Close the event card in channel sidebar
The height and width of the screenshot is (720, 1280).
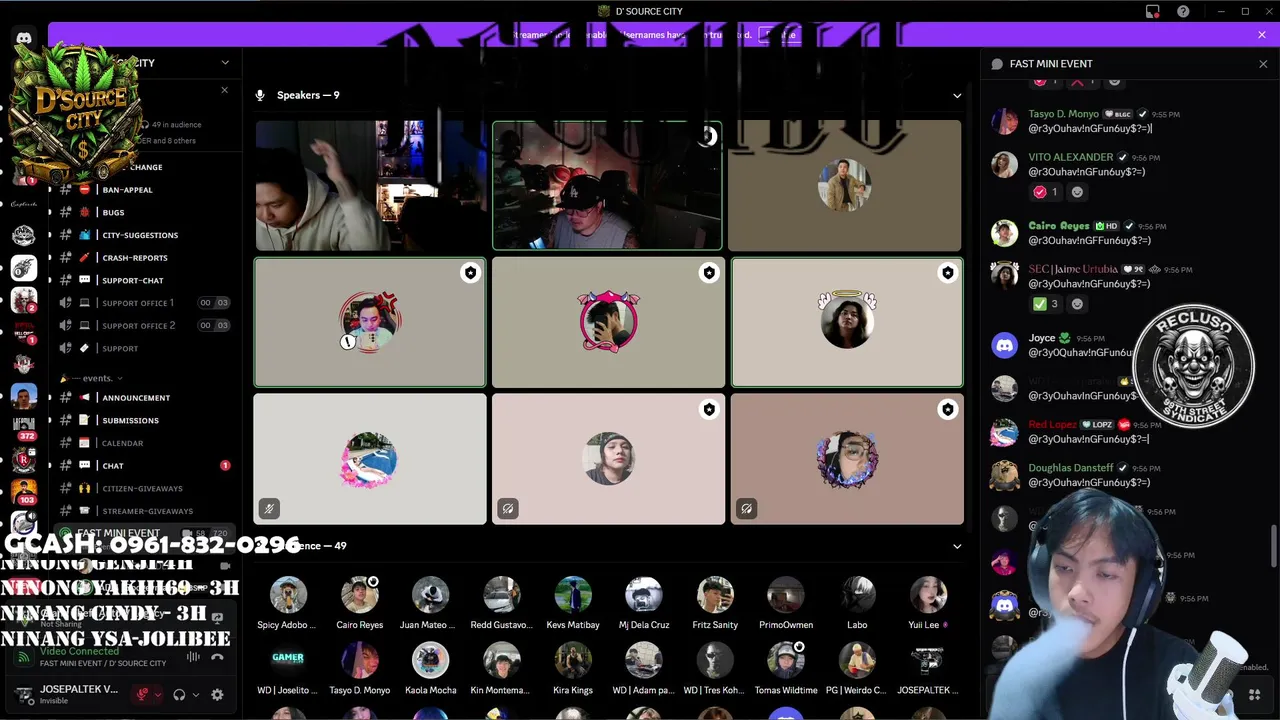[224, 90]
